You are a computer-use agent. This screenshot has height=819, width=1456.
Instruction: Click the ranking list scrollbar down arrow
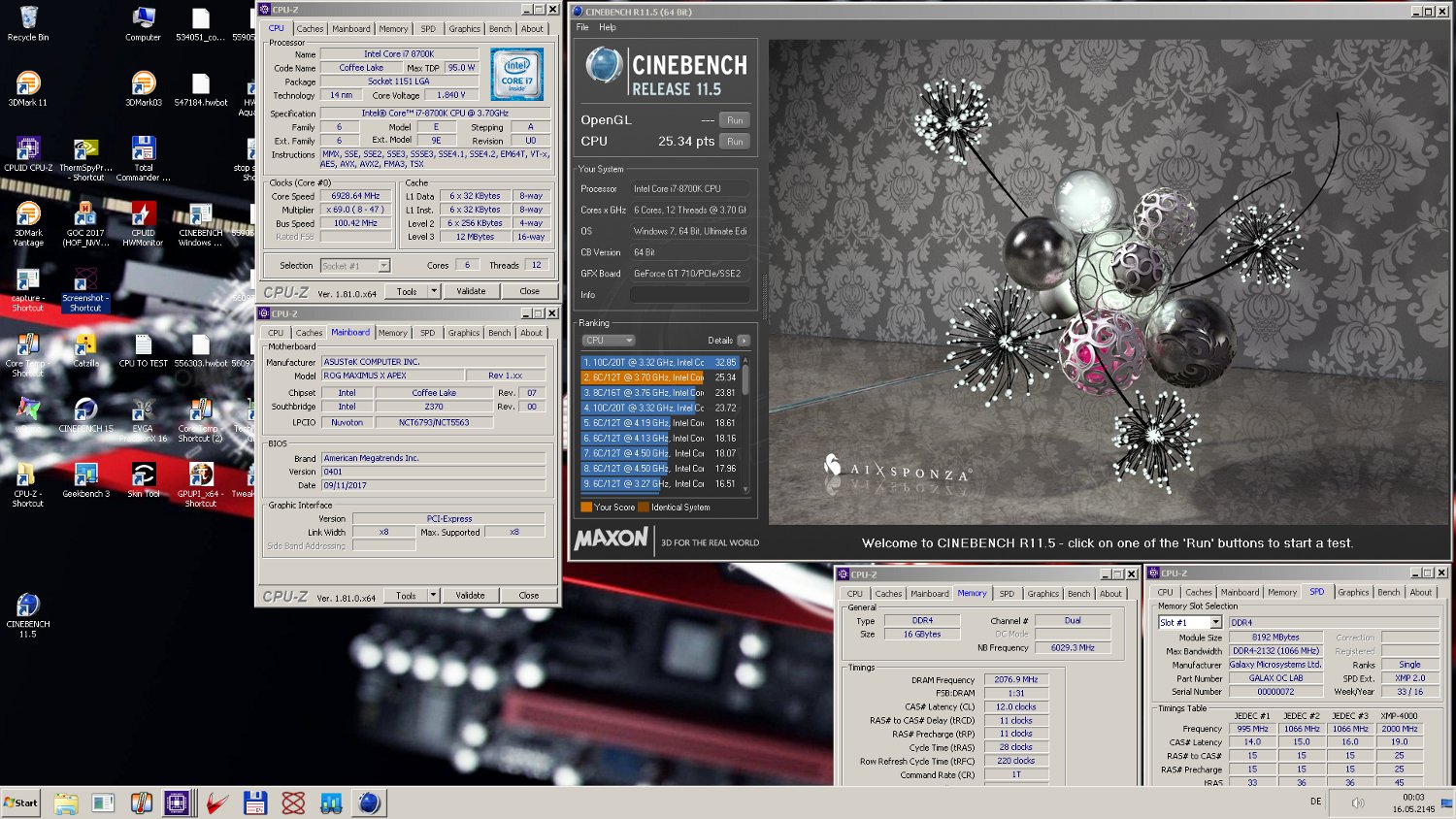(745, 490)
